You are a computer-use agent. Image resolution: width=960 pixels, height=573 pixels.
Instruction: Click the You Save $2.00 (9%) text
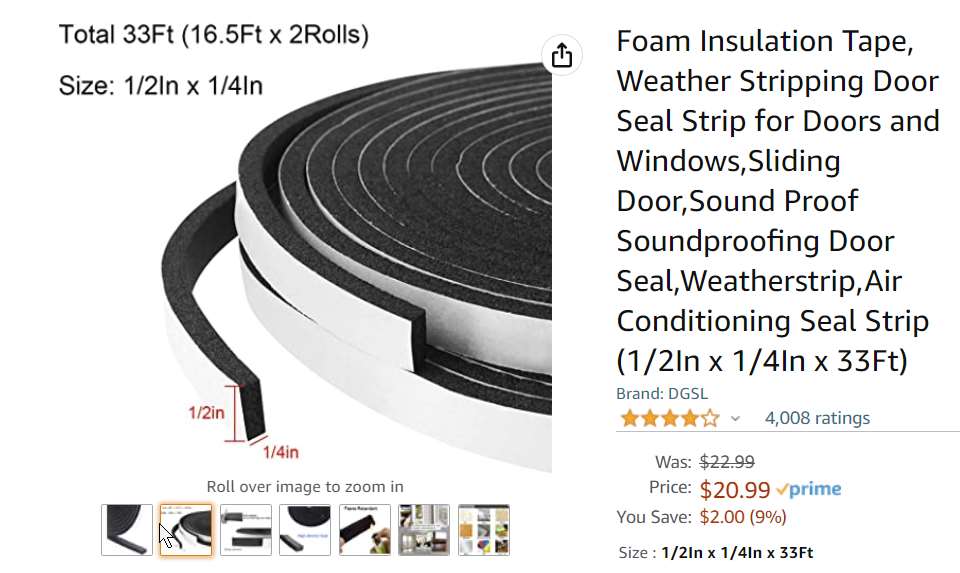[743, 516]
